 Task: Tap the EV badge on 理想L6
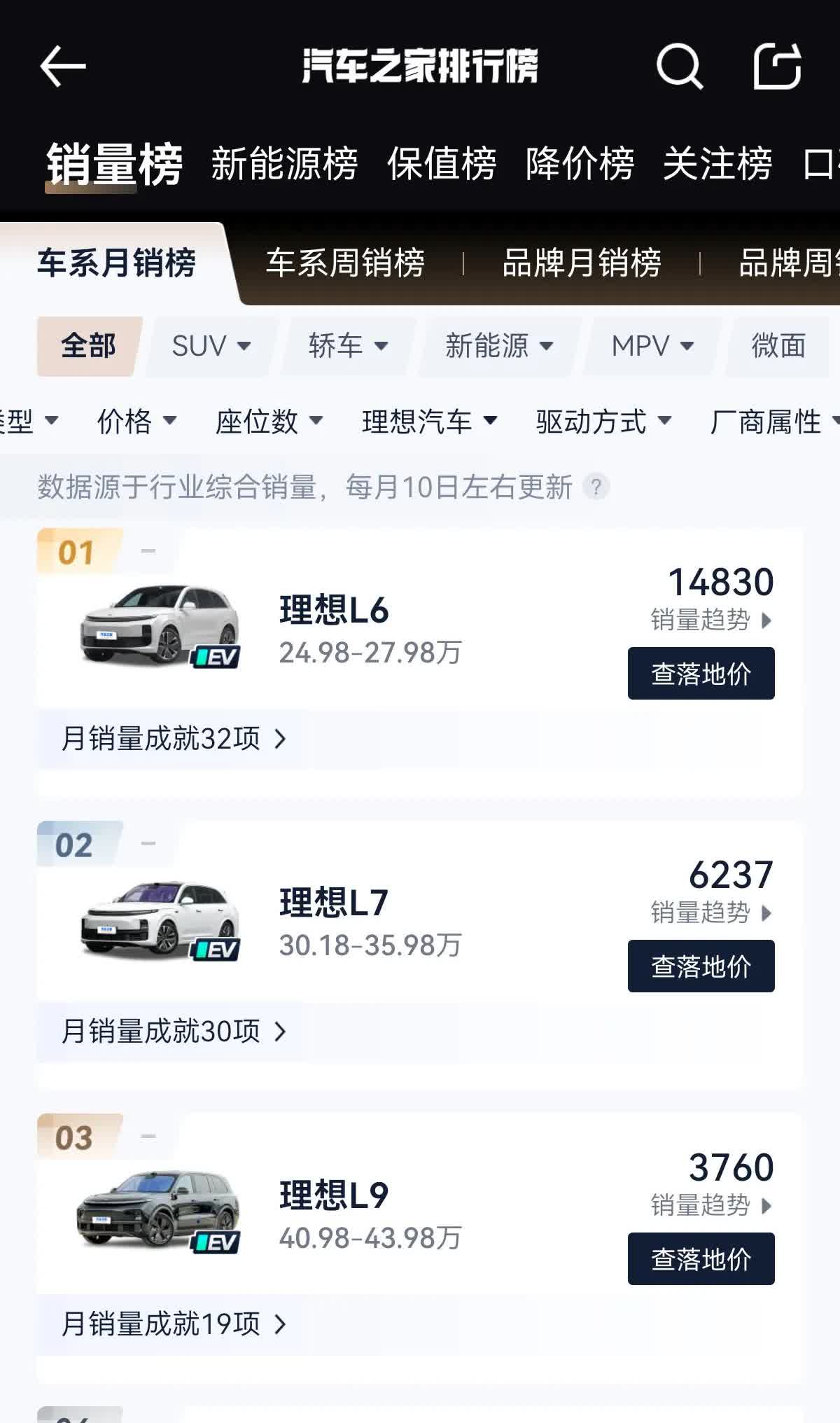click(x=216, y=656)
